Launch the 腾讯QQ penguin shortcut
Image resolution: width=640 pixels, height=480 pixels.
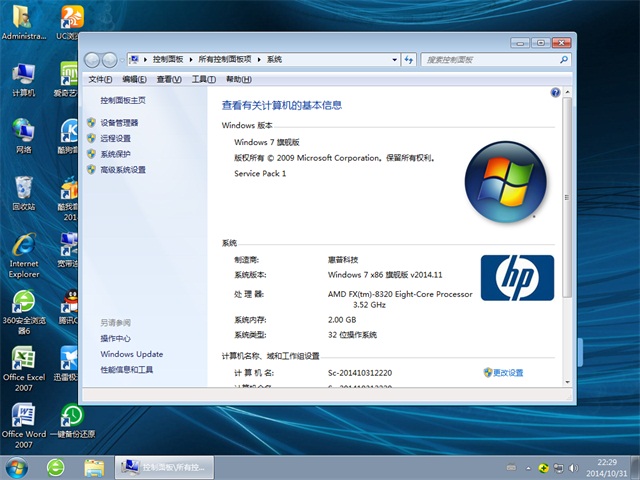[x=69, y=307]
